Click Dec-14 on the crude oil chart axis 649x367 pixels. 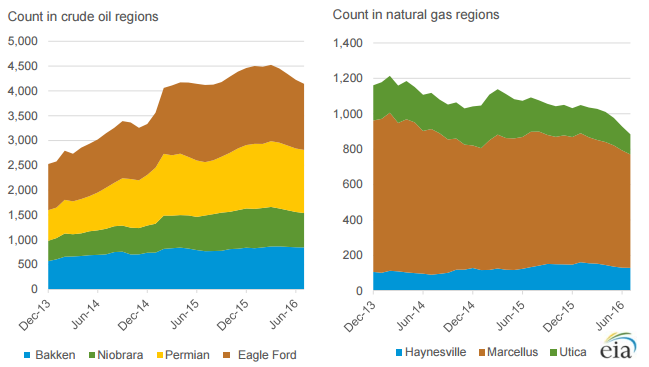point(134,315)
